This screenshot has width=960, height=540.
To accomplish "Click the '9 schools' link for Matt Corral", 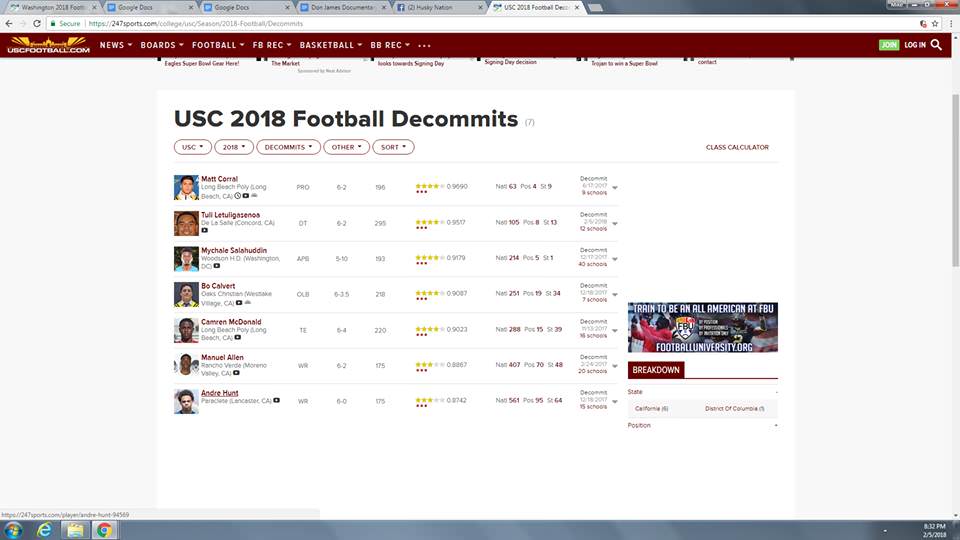I will pos(594,193).
